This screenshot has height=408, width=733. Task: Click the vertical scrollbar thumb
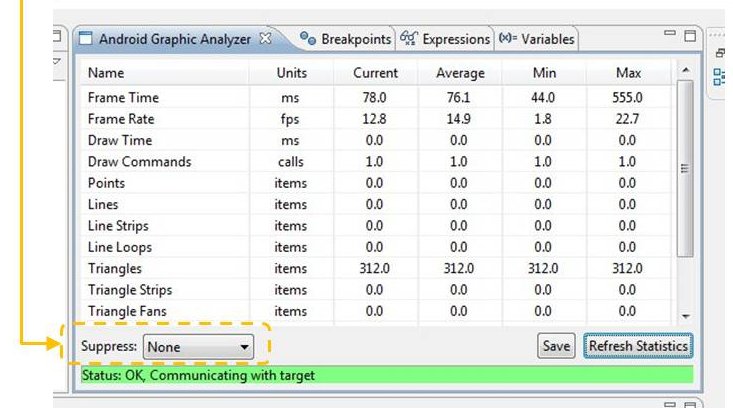point(685,168)
